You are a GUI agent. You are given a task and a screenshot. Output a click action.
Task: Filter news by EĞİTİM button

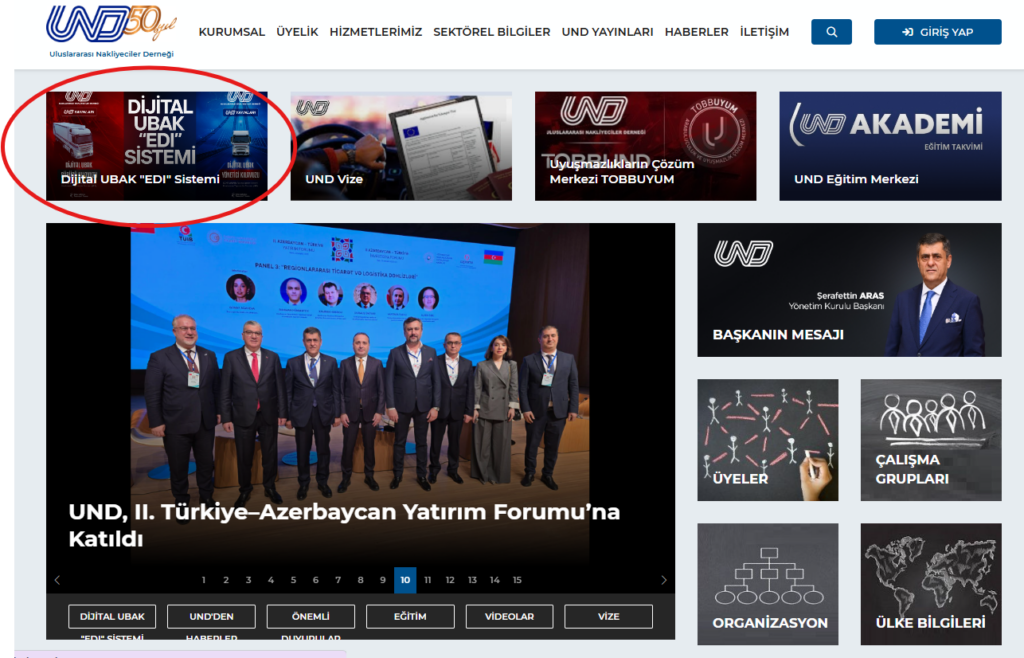[x=410, y=616]
